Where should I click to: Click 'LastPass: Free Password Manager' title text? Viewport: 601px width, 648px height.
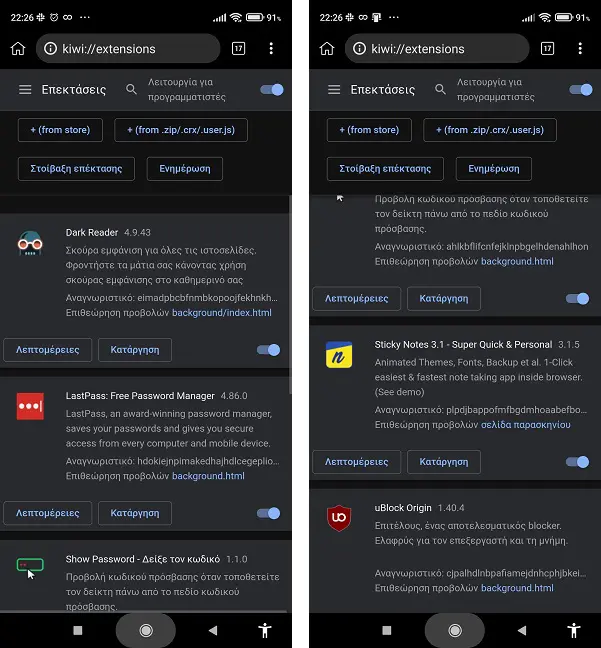click(140, 395)
